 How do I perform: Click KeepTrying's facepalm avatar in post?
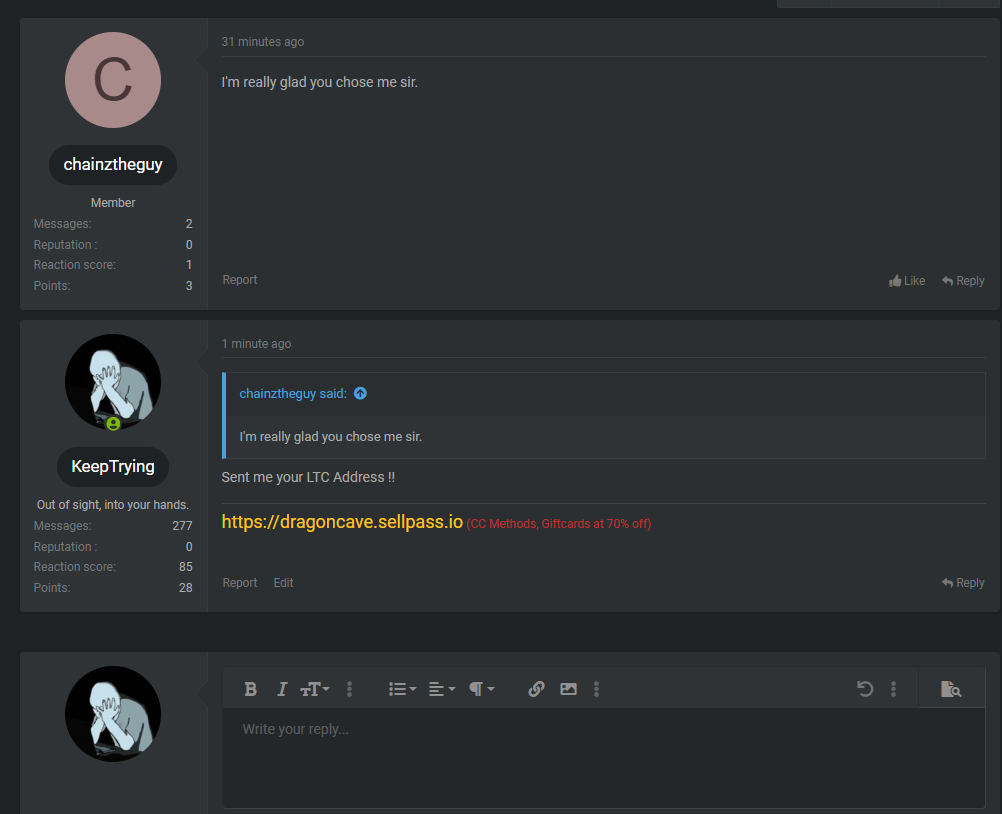click(x=113, y=381)
